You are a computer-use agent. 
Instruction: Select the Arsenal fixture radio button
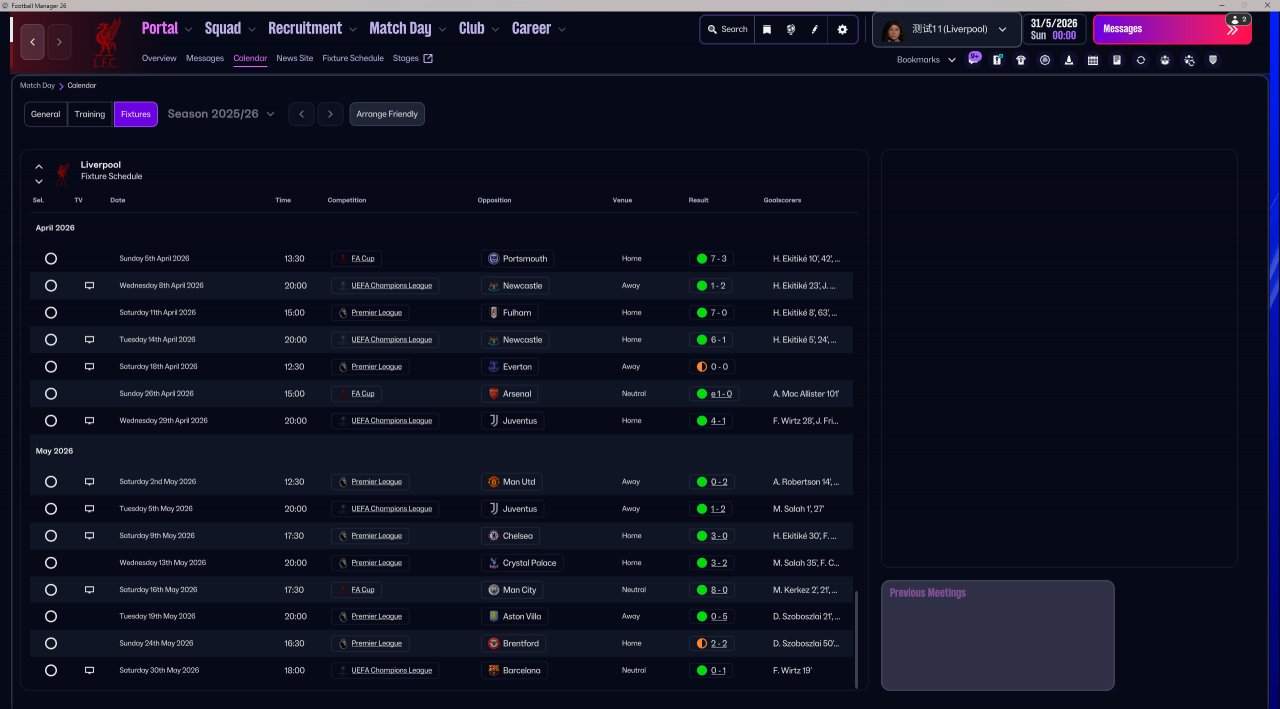pyautogui.click(x=51, y=394)
